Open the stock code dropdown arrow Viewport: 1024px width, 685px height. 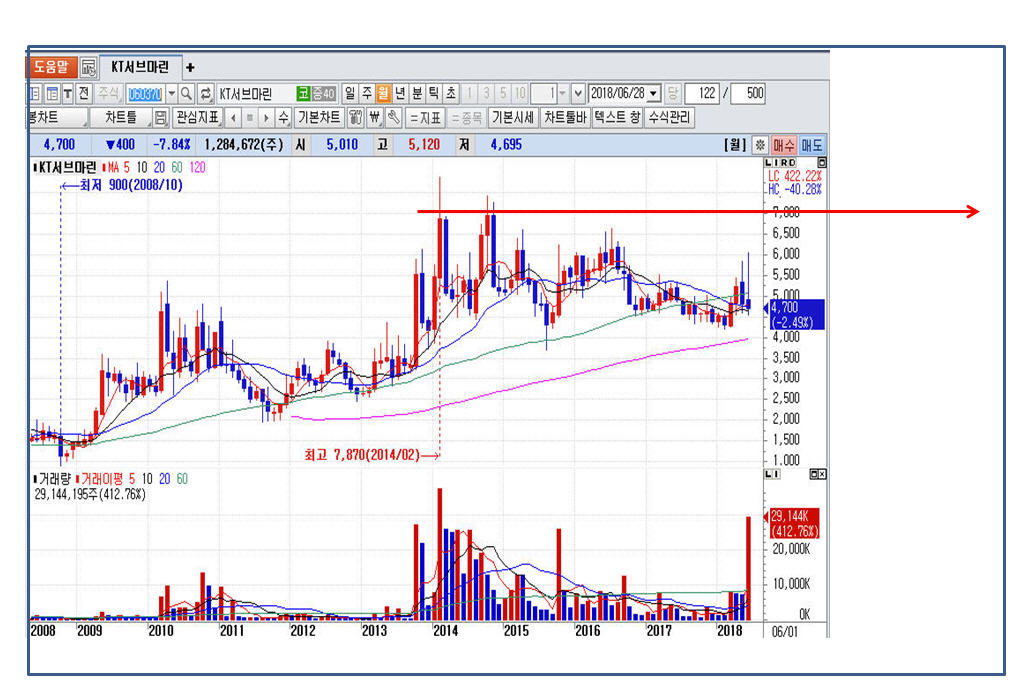pos(171,93)
